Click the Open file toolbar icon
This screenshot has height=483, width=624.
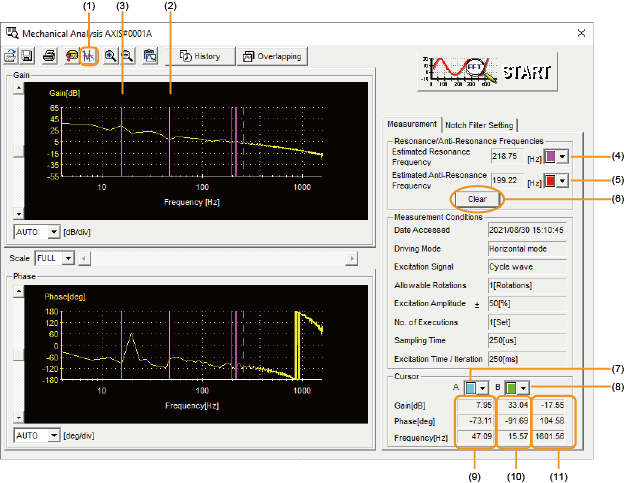tap(11, 56)
